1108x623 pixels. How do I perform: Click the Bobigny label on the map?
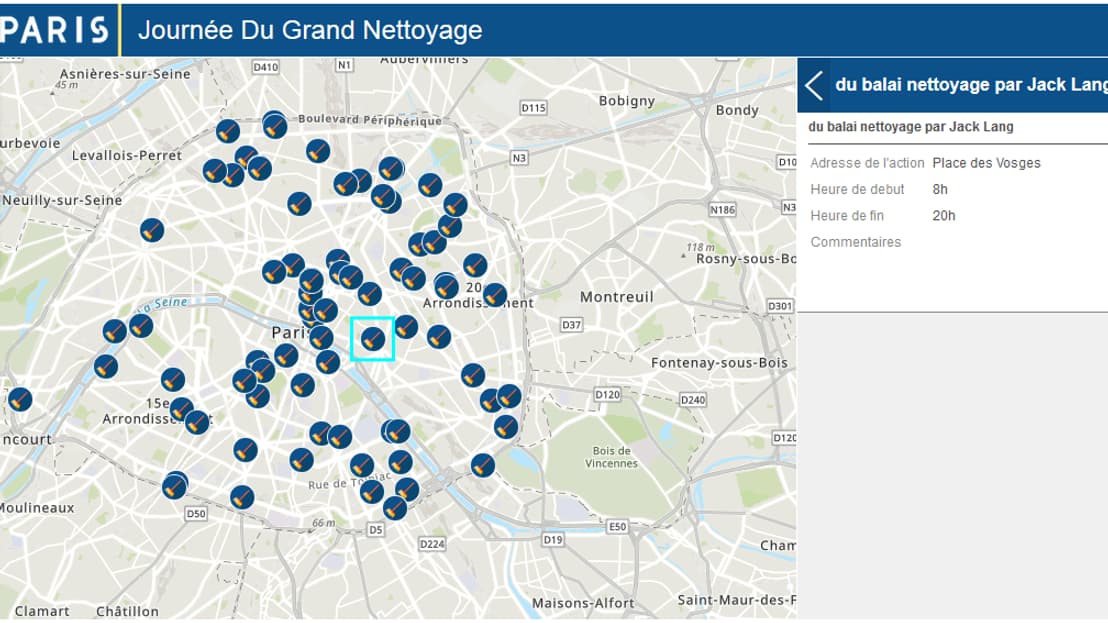pyautogui.click(x=626, y=101)
